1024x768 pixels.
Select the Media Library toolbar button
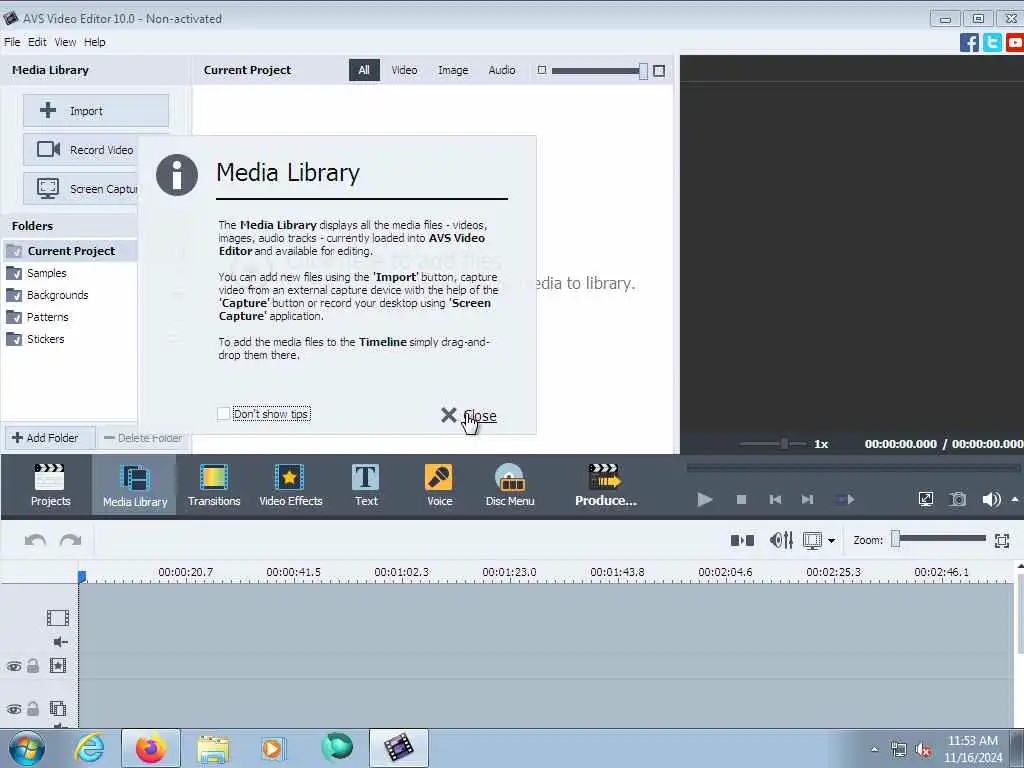(x=135, y=485)
